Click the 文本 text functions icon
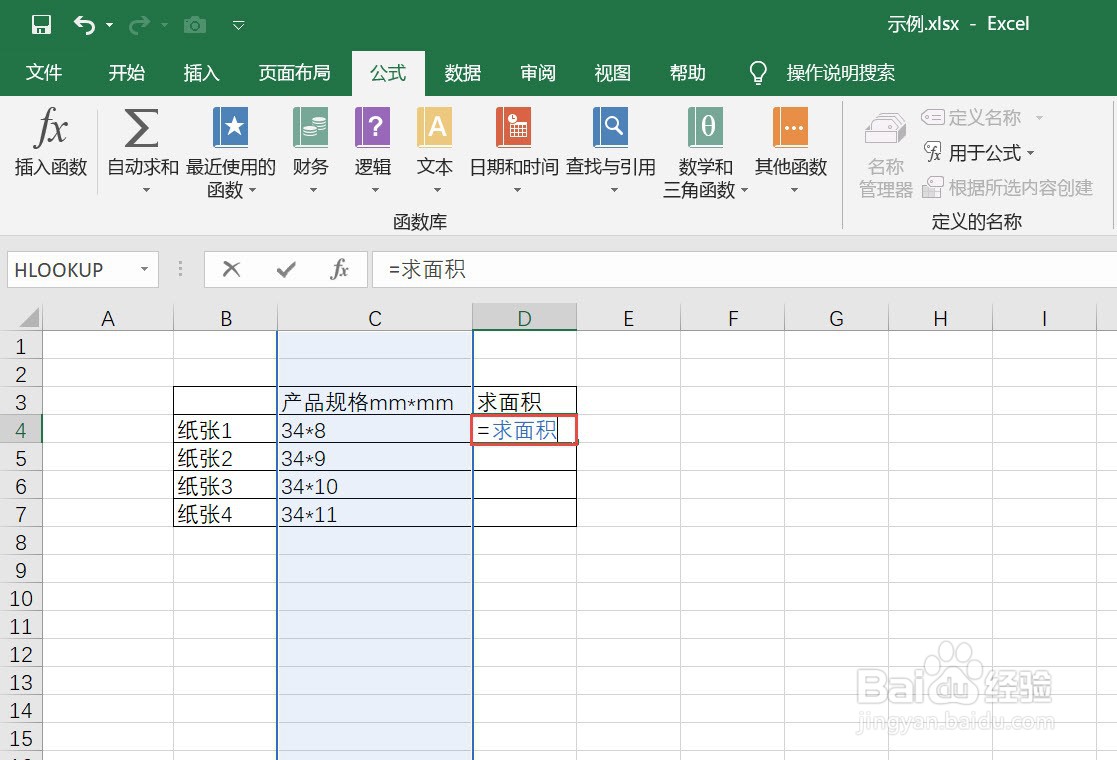 click(x=434, y=130)
